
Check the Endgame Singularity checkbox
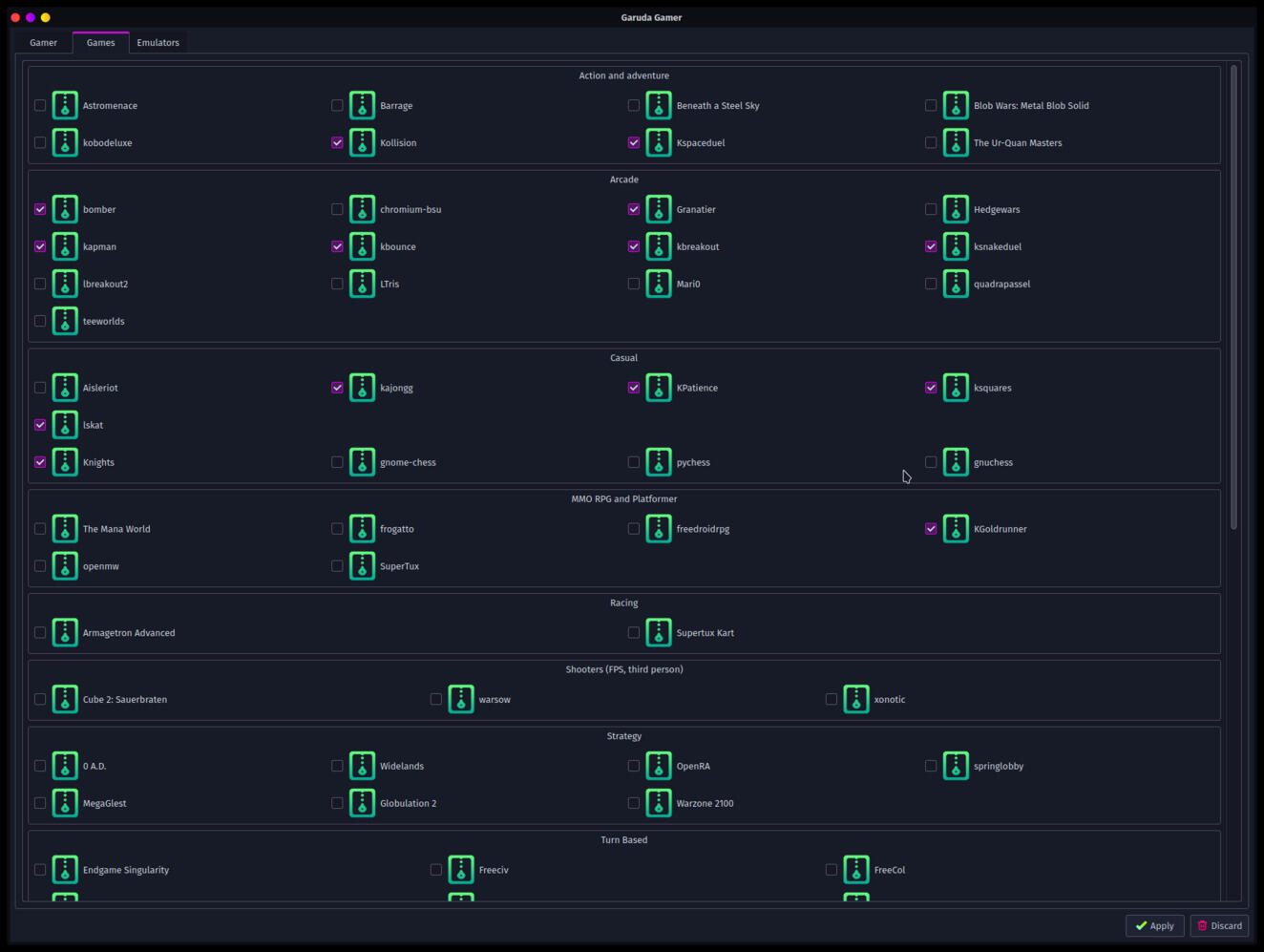(x=40, y=870)
